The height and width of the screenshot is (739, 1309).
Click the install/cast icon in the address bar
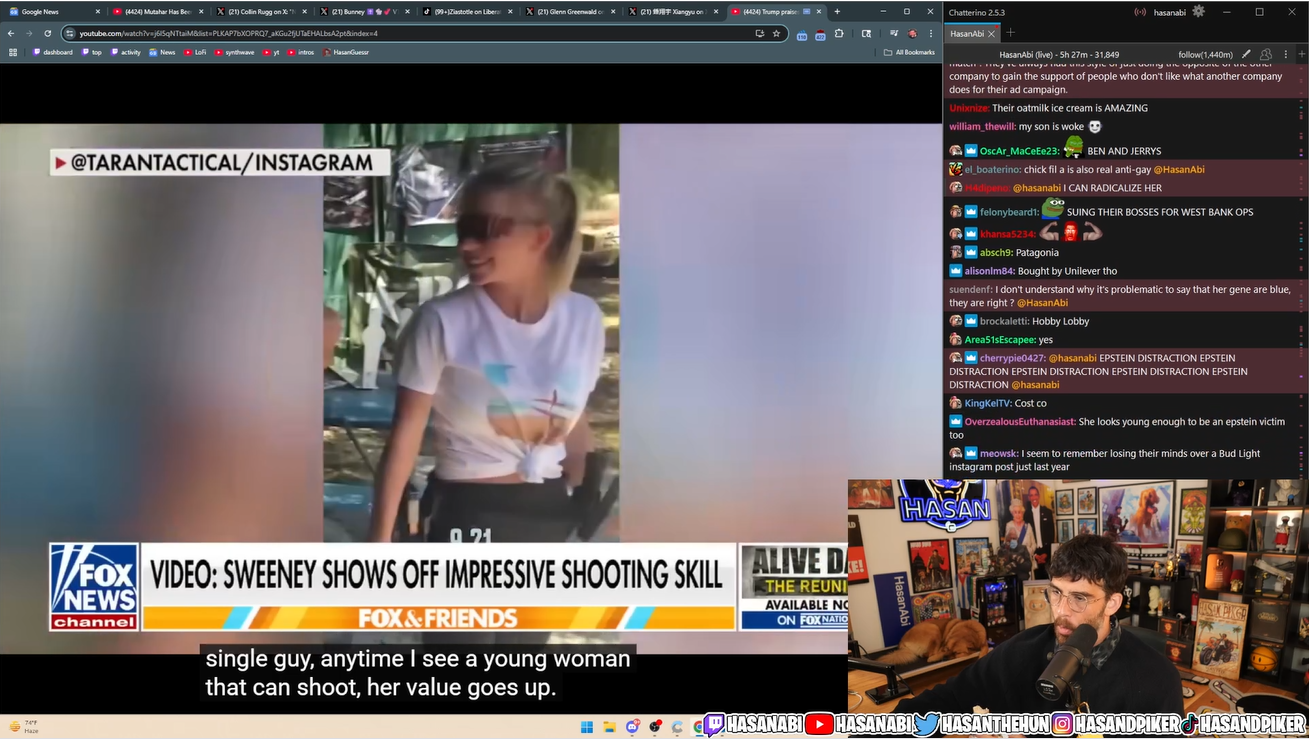760,33
